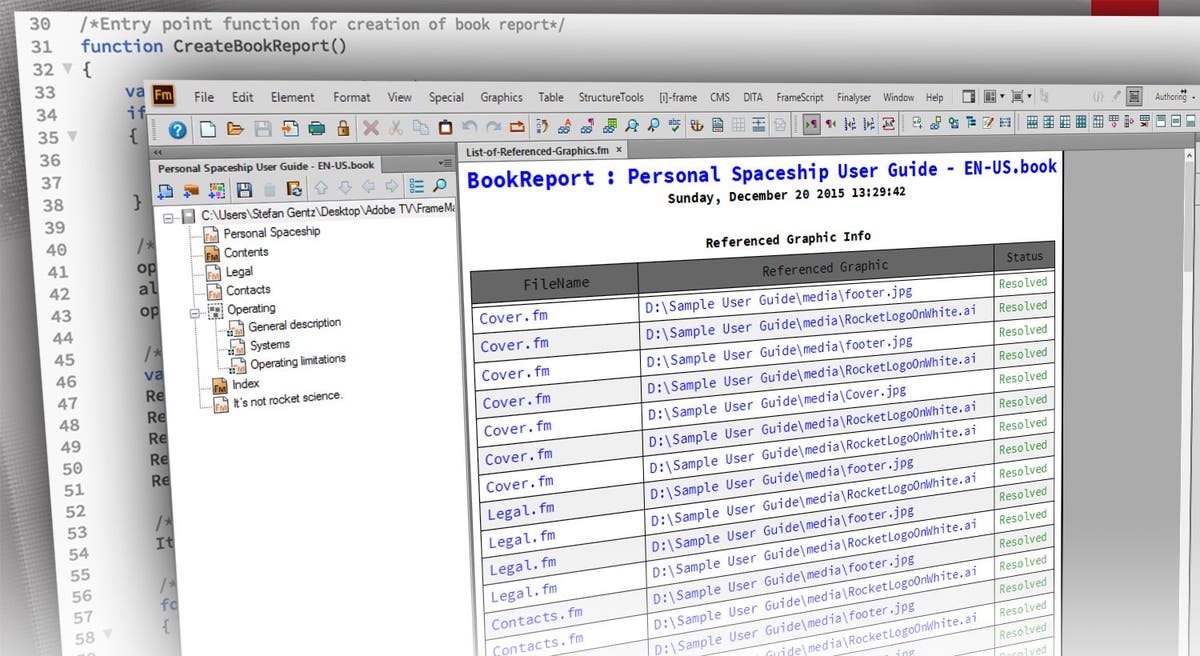This screenshot has width=1200, height=656.
Task: Undo the last action
Action: pyautogui.click(x=472, y=129)
